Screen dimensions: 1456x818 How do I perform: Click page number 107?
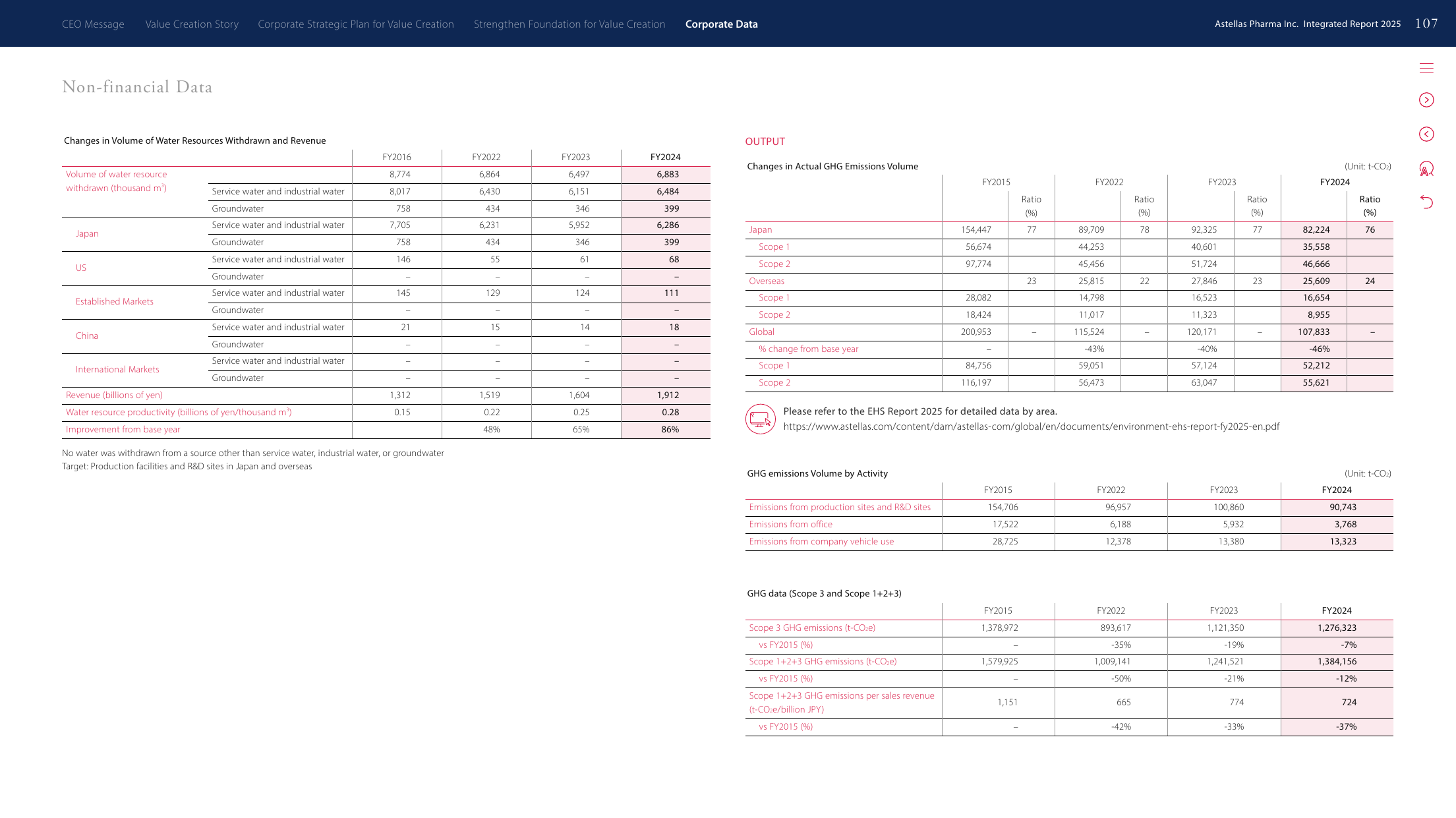(1426, 24)
